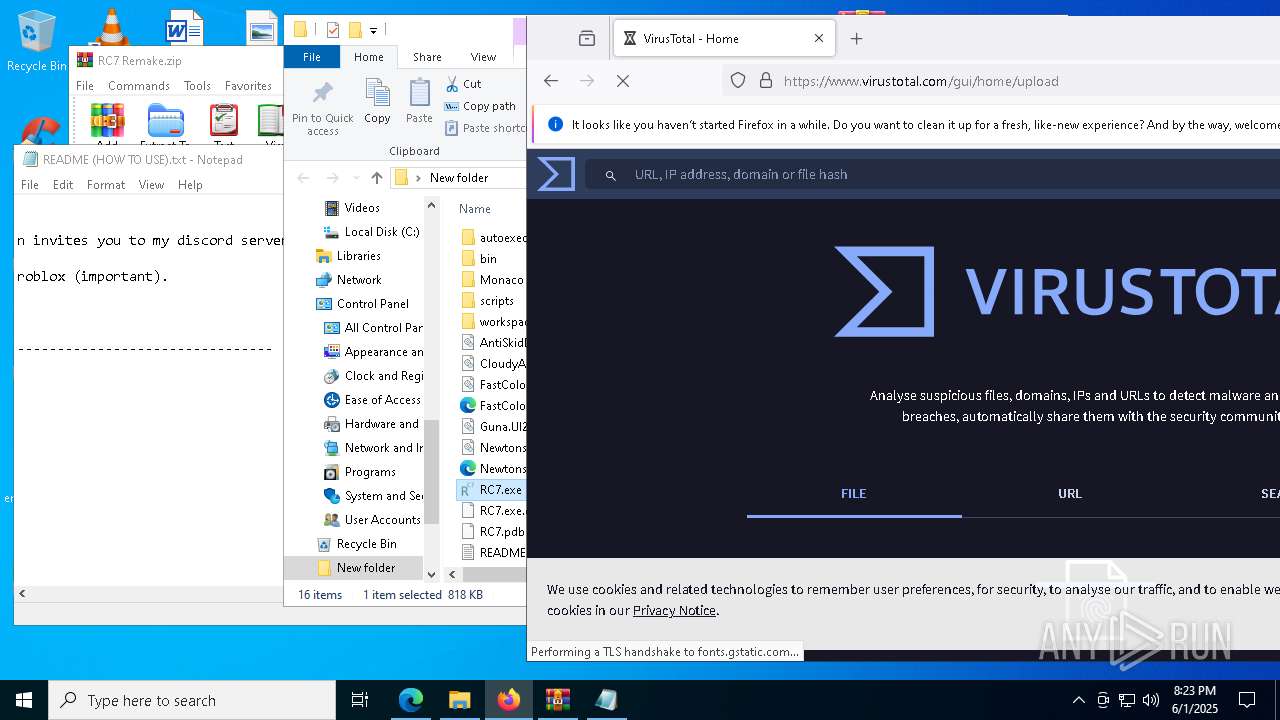The width and height of the screenshot is (1280, 720).
Task: Select Explorer Home ribbon tab
Action: (368, 57)
